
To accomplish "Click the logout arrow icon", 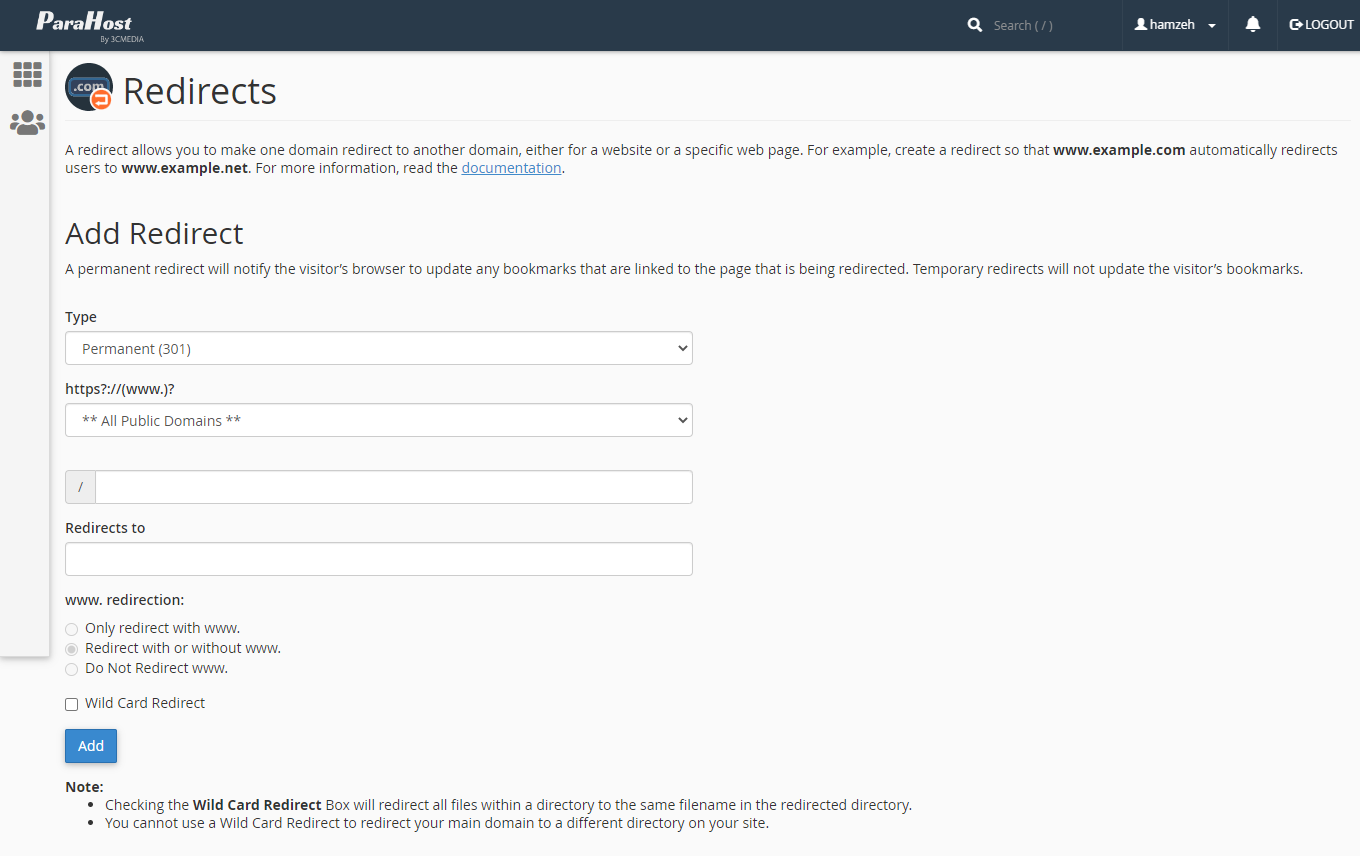I will point(1296,25).
